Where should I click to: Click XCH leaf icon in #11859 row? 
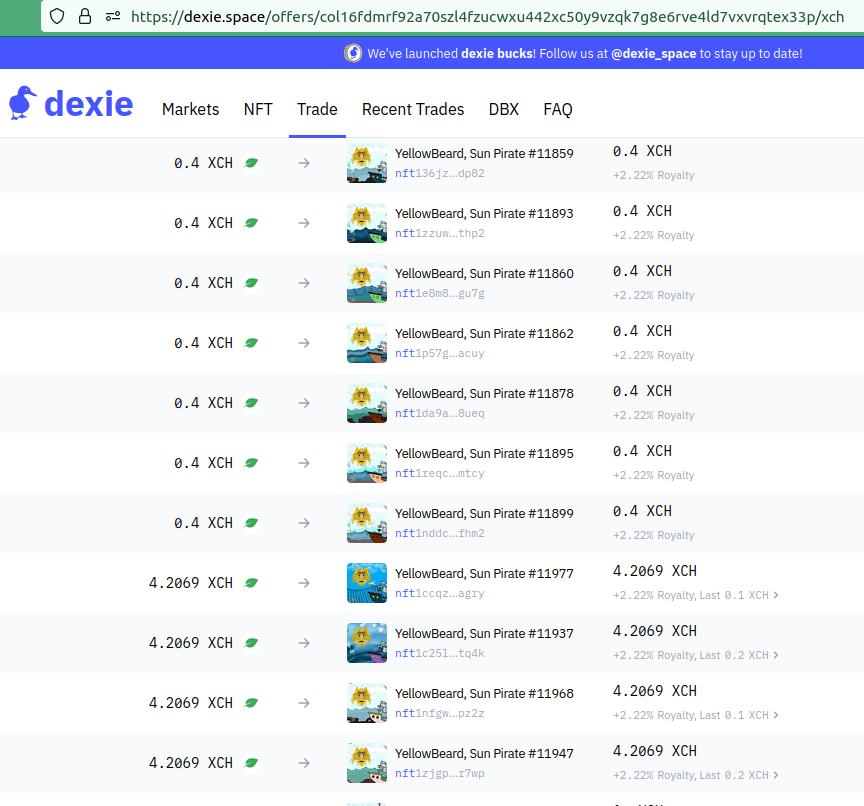coord(251,163)
